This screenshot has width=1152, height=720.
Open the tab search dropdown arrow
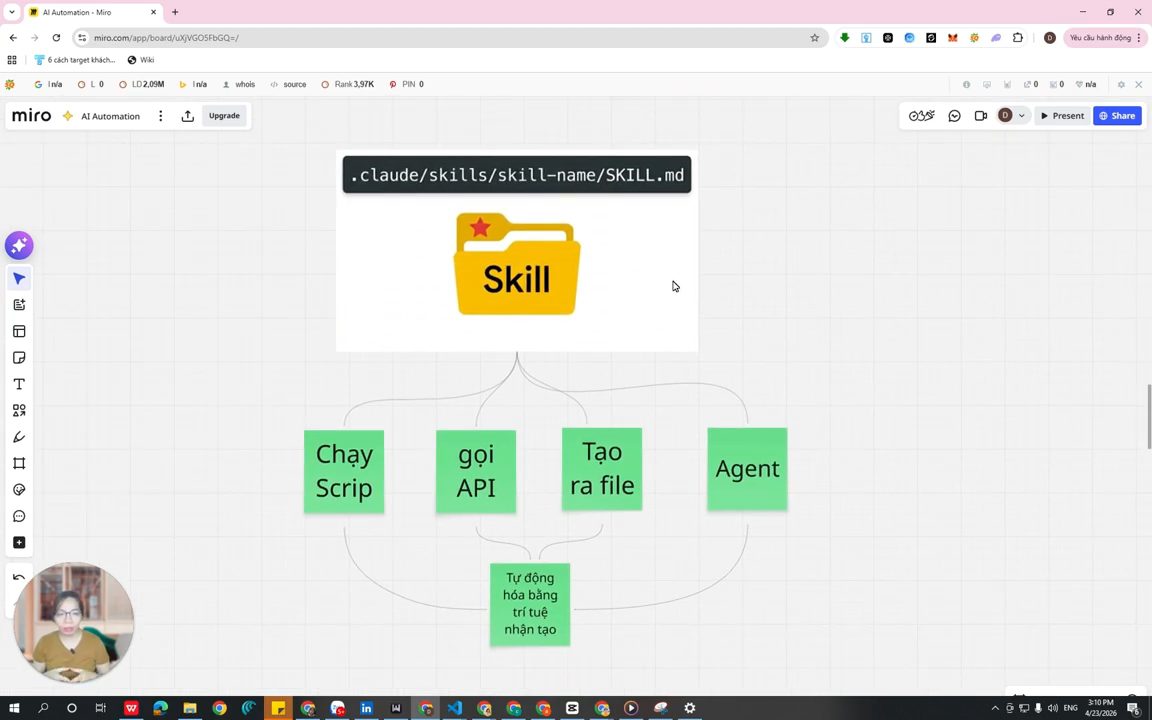tap(12, 12)
